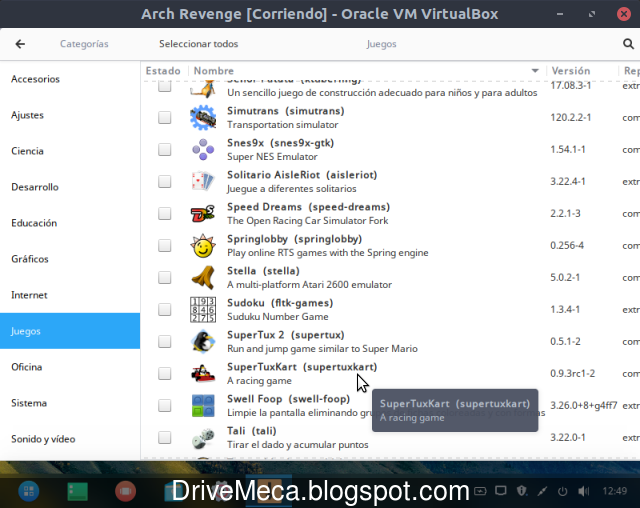Tick the SuperTux 2 checkbox

click(164, 341)
